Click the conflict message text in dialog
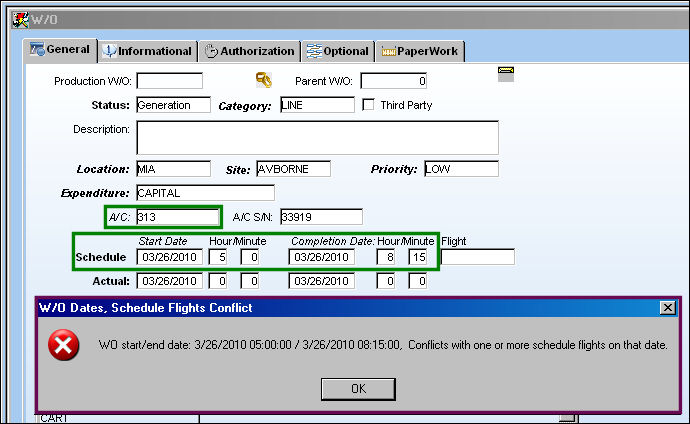 pos(383,345)
